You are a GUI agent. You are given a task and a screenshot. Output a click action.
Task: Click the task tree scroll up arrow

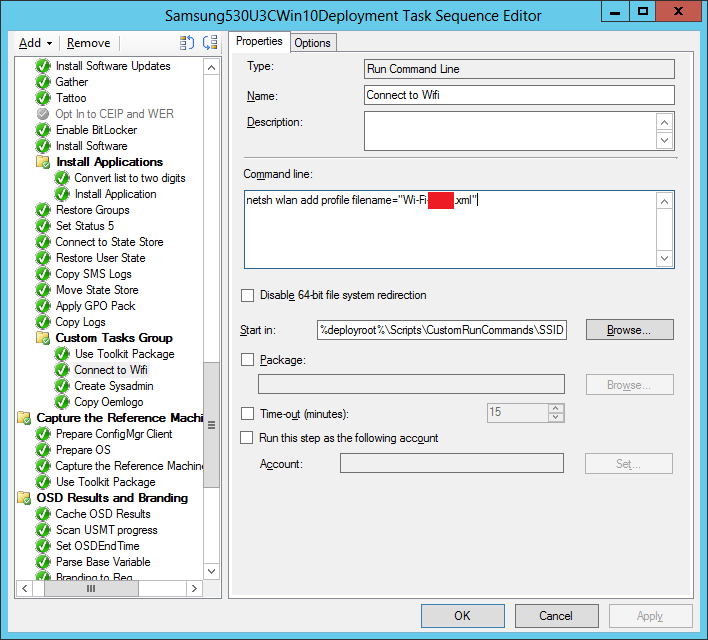pyautogui.click(x=211, y=67)
